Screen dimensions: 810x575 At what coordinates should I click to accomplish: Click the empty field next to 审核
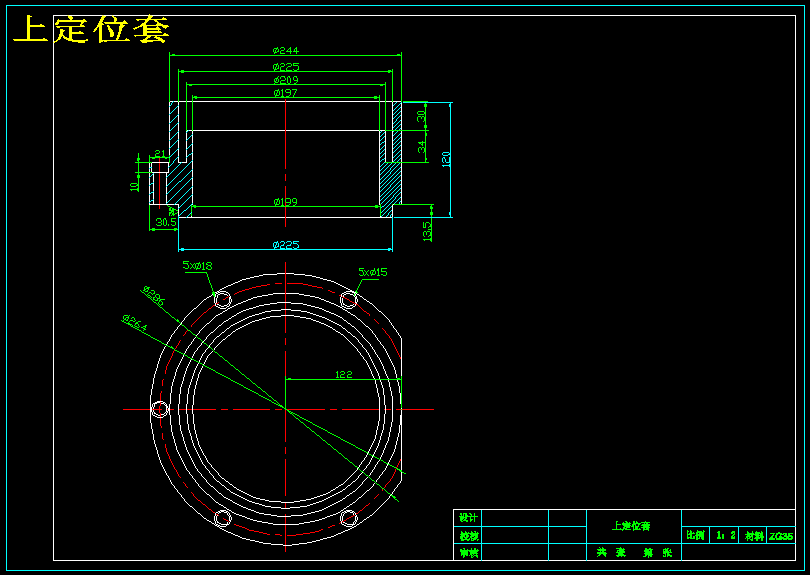515,552
